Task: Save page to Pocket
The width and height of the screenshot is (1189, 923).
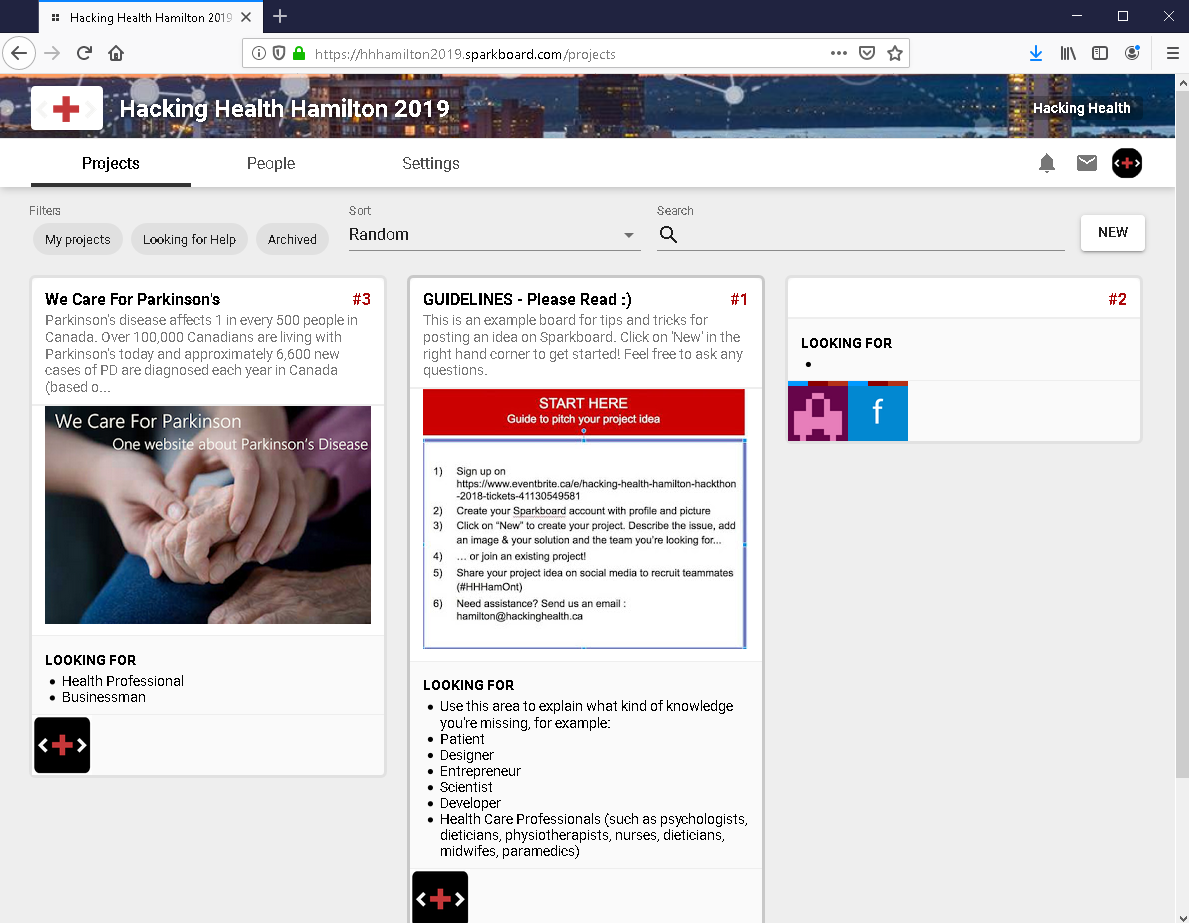Action: pos(867,53)
